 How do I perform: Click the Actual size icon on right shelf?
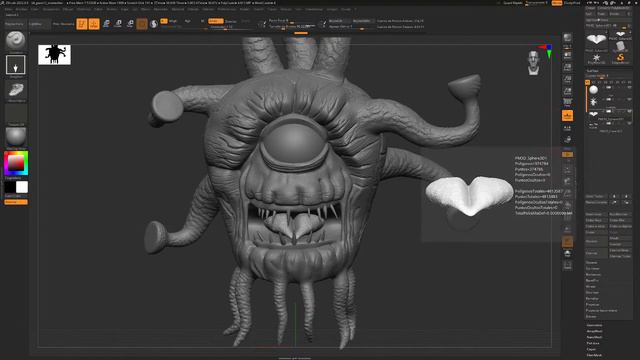(x=567, y=79)
